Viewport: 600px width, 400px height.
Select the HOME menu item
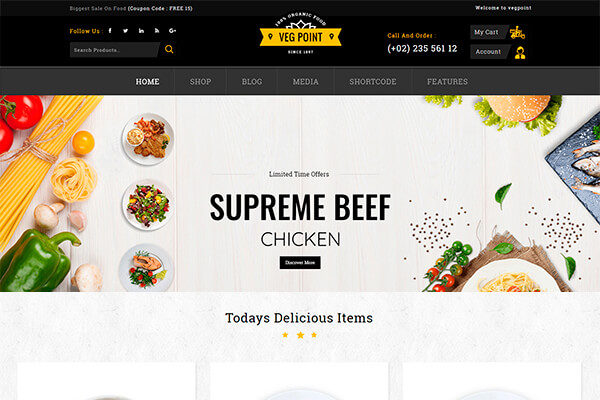[147, 82]
